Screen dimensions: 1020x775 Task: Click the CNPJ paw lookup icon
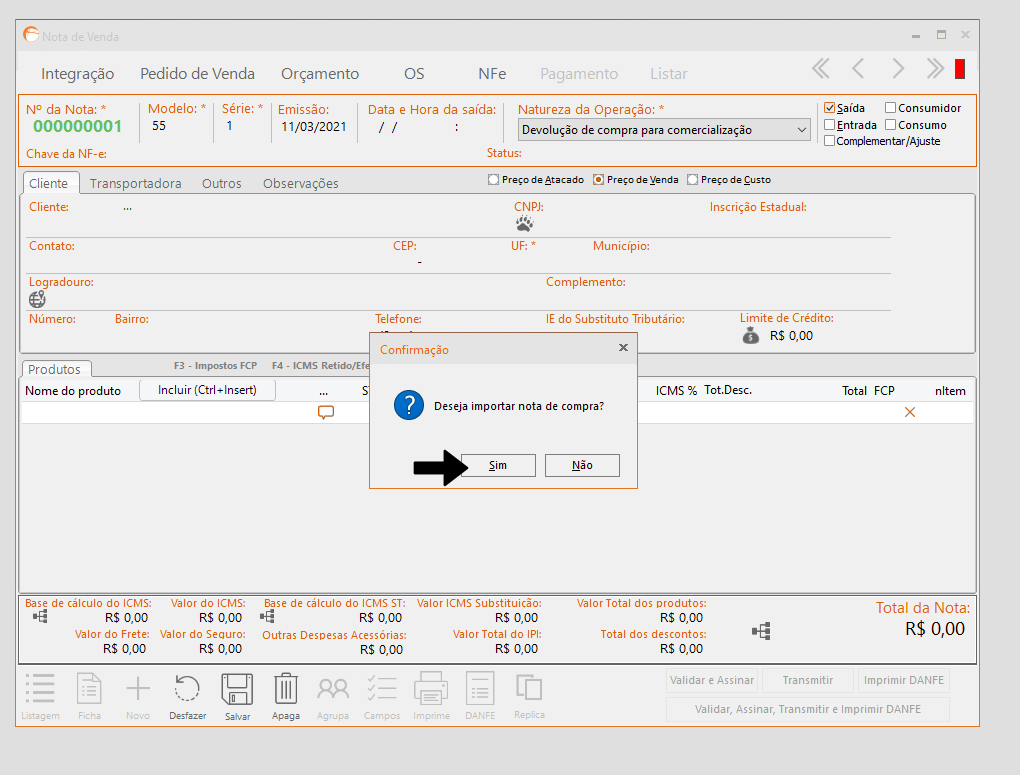point(524,224)
